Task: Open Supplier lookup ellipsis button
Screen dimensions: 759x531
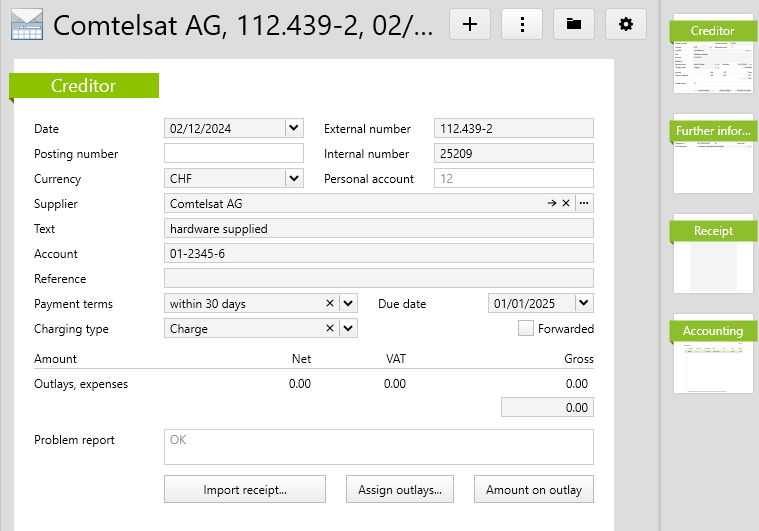Action: [584, 204]
